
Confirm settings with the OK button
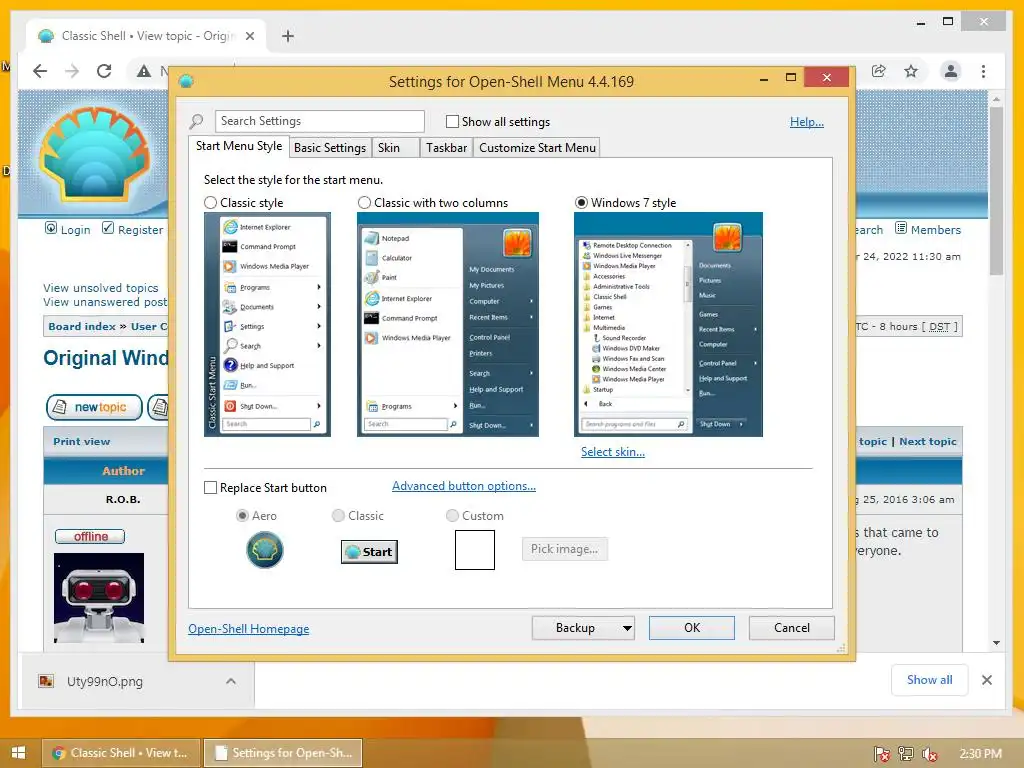(692, 628)
